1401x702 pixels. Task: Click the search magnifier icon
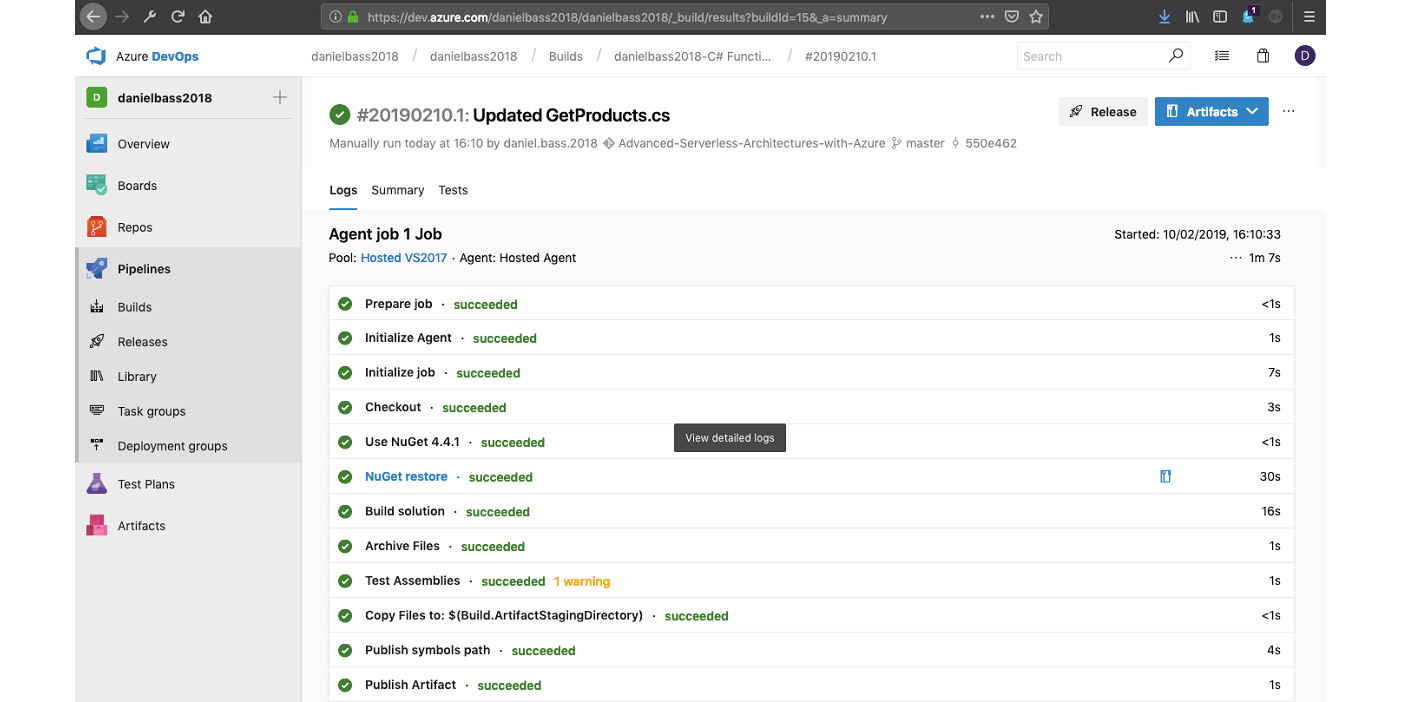(x=1176, y=56)
